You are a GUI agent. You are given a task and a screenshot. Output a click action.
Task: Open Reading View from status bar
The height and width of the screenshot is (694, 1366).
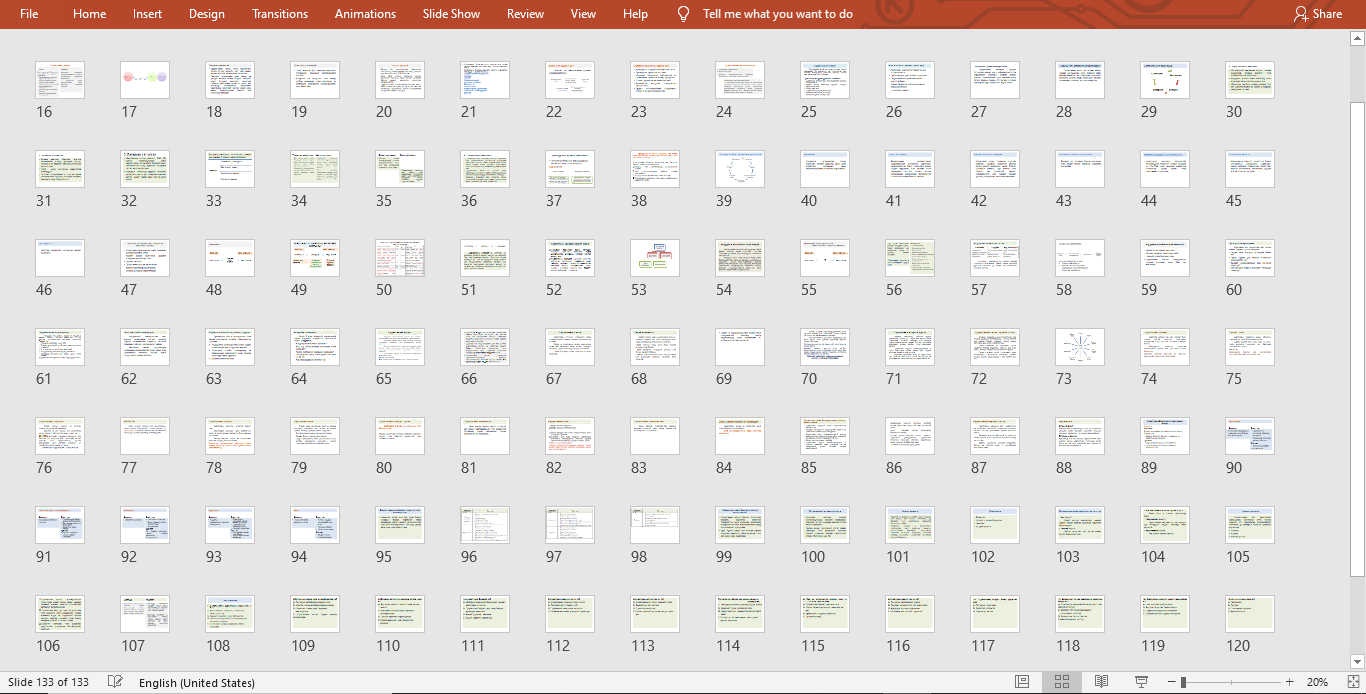coord(1101,682)
